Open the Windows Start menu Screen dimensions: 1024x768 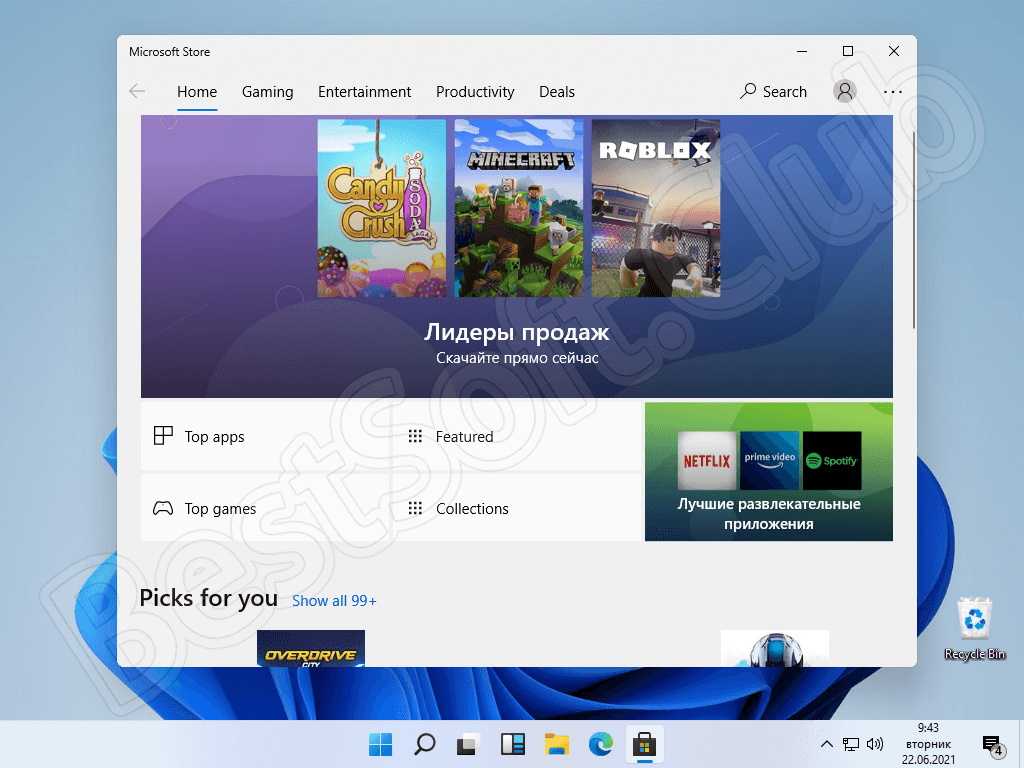[380, 744]
